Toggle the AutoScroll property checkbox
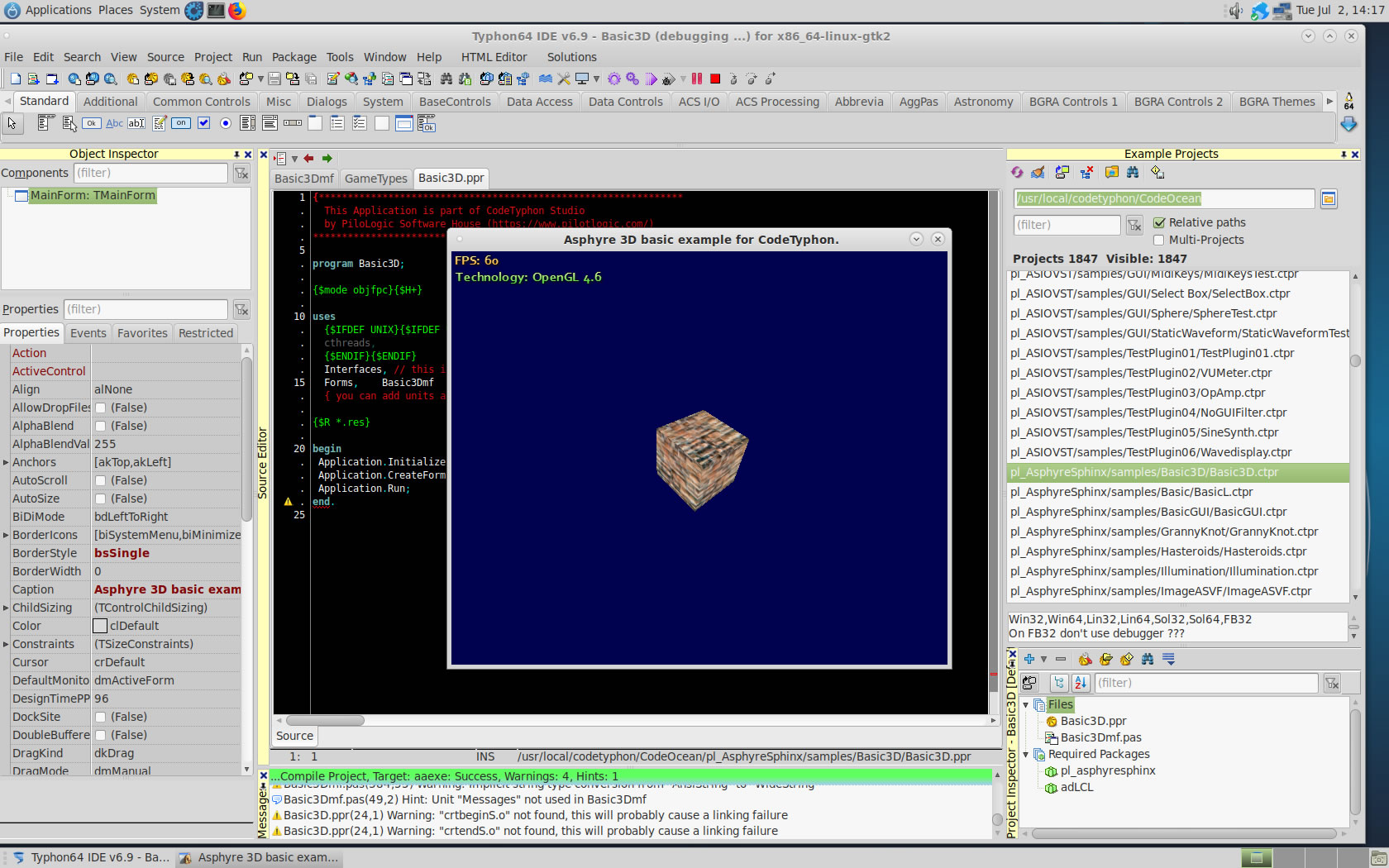The image size is (1389, 868). (x=100, y=480)
